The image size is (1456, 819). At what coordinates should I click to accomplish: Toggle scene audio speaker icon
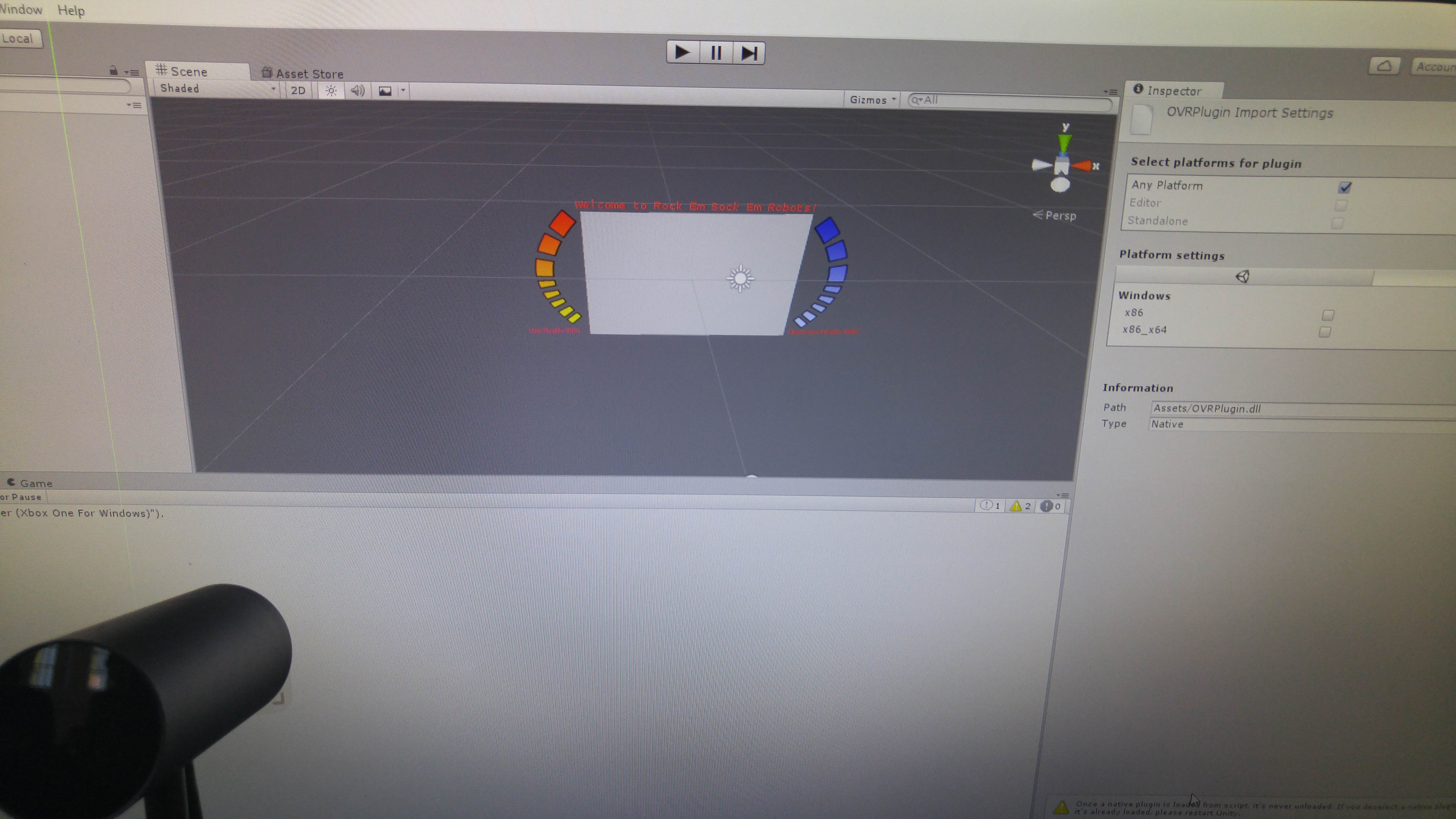tap(357, 90)
